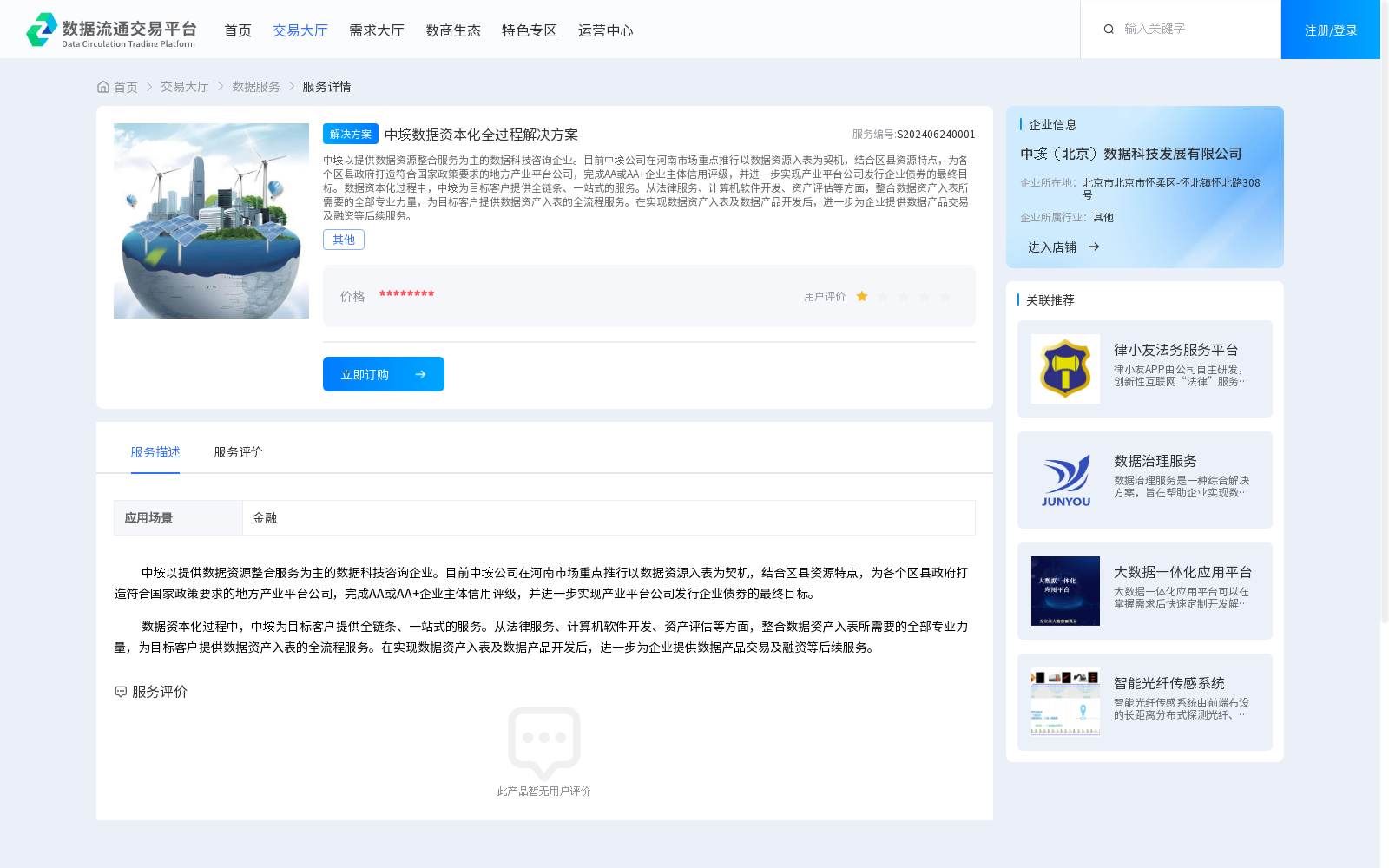Click the fourth rating star

click(x=925, y=296)
